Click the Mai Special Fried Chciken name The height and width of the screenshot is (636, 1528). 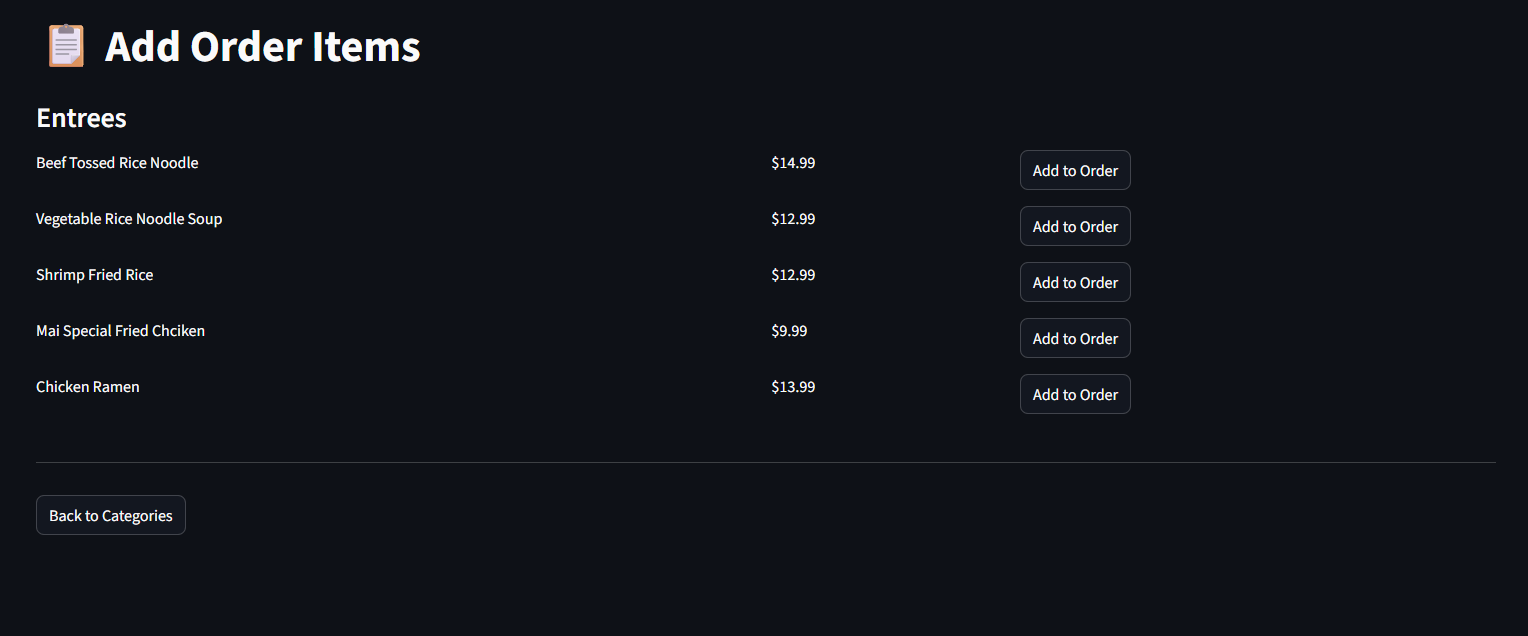[x=120, y=331]
